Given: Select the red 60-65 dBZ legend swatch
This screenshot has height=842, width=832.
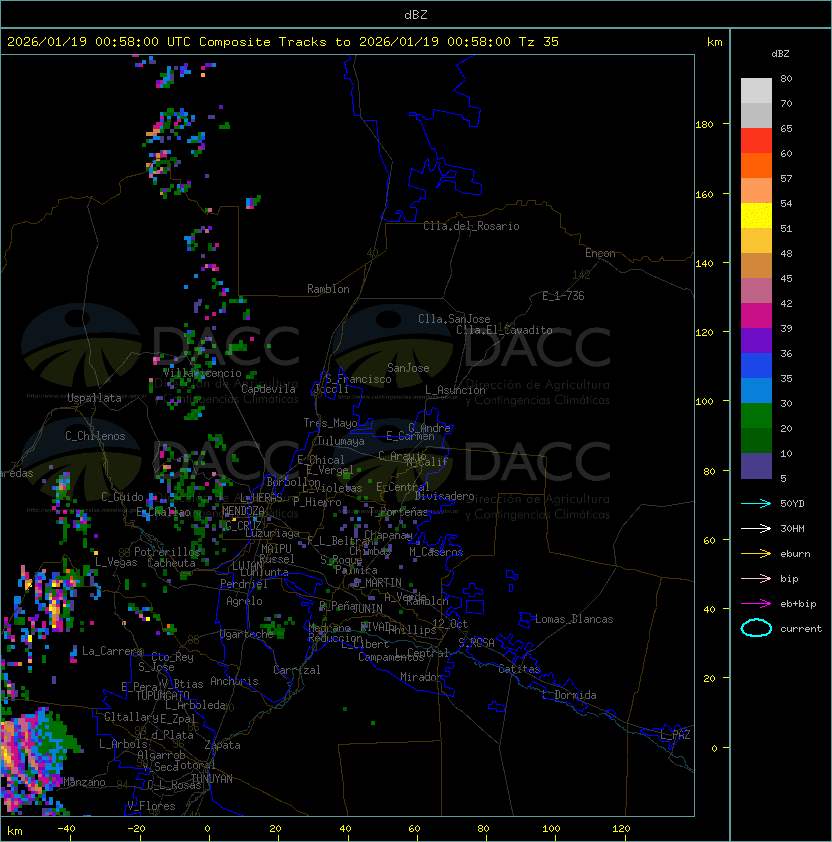Looking at the screenshot, I should 756,141.
